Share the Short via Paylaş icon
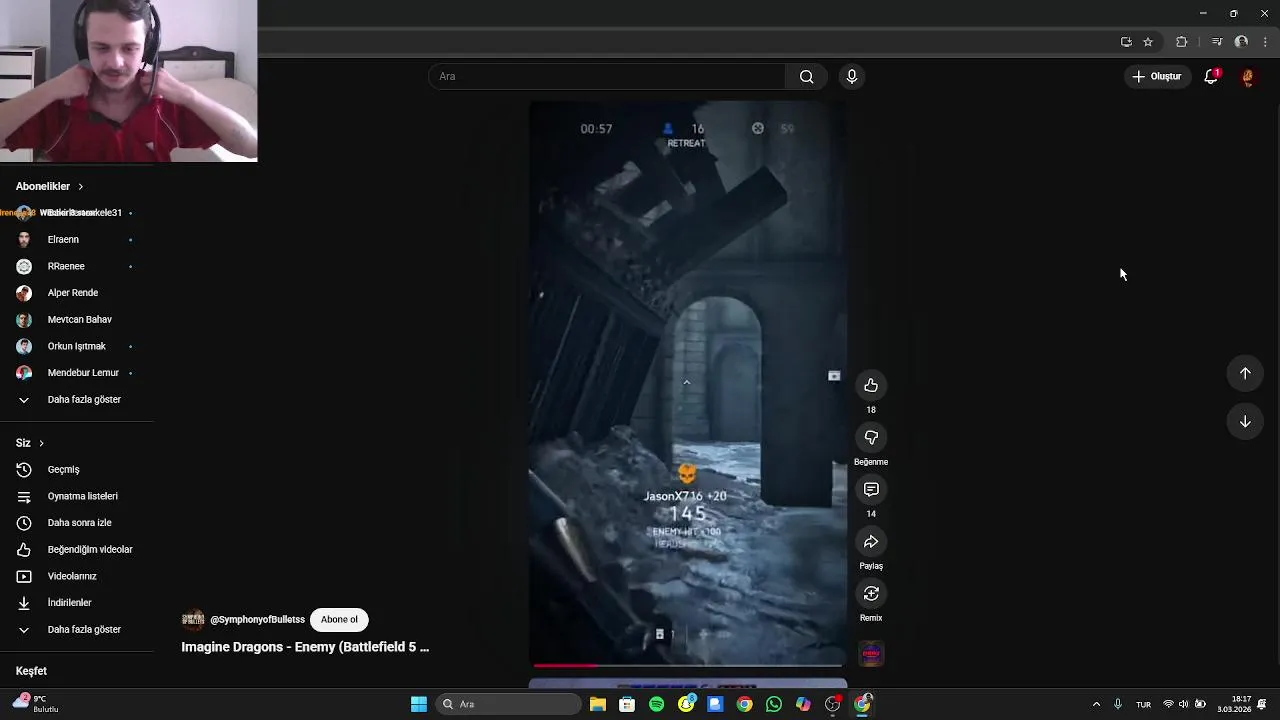Screen dimensions: 1280x720 click(x=871, y=542)
